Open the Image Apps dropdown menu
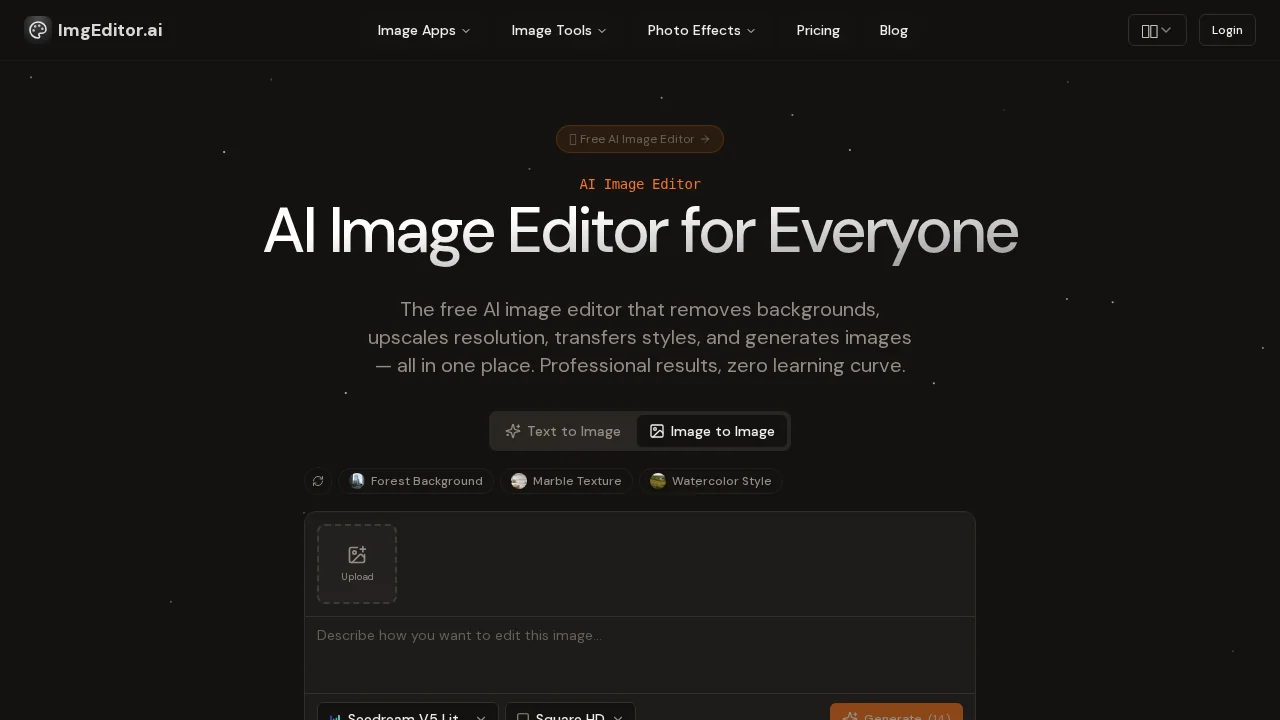This screenshot has width=1280, height=720. 424,30
